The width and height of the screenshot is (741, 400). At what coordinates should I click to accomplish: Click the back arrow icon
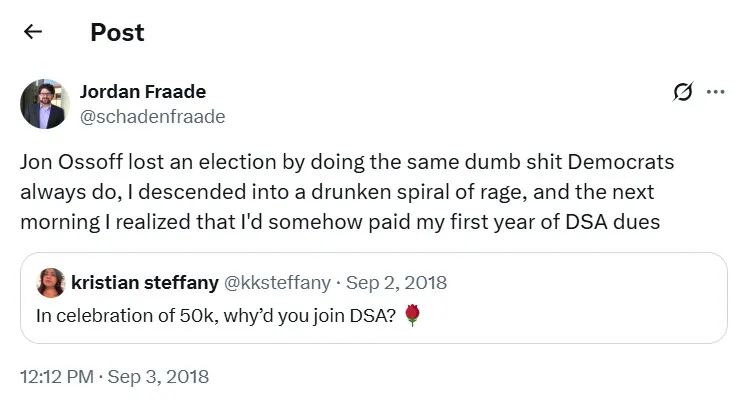33,32
